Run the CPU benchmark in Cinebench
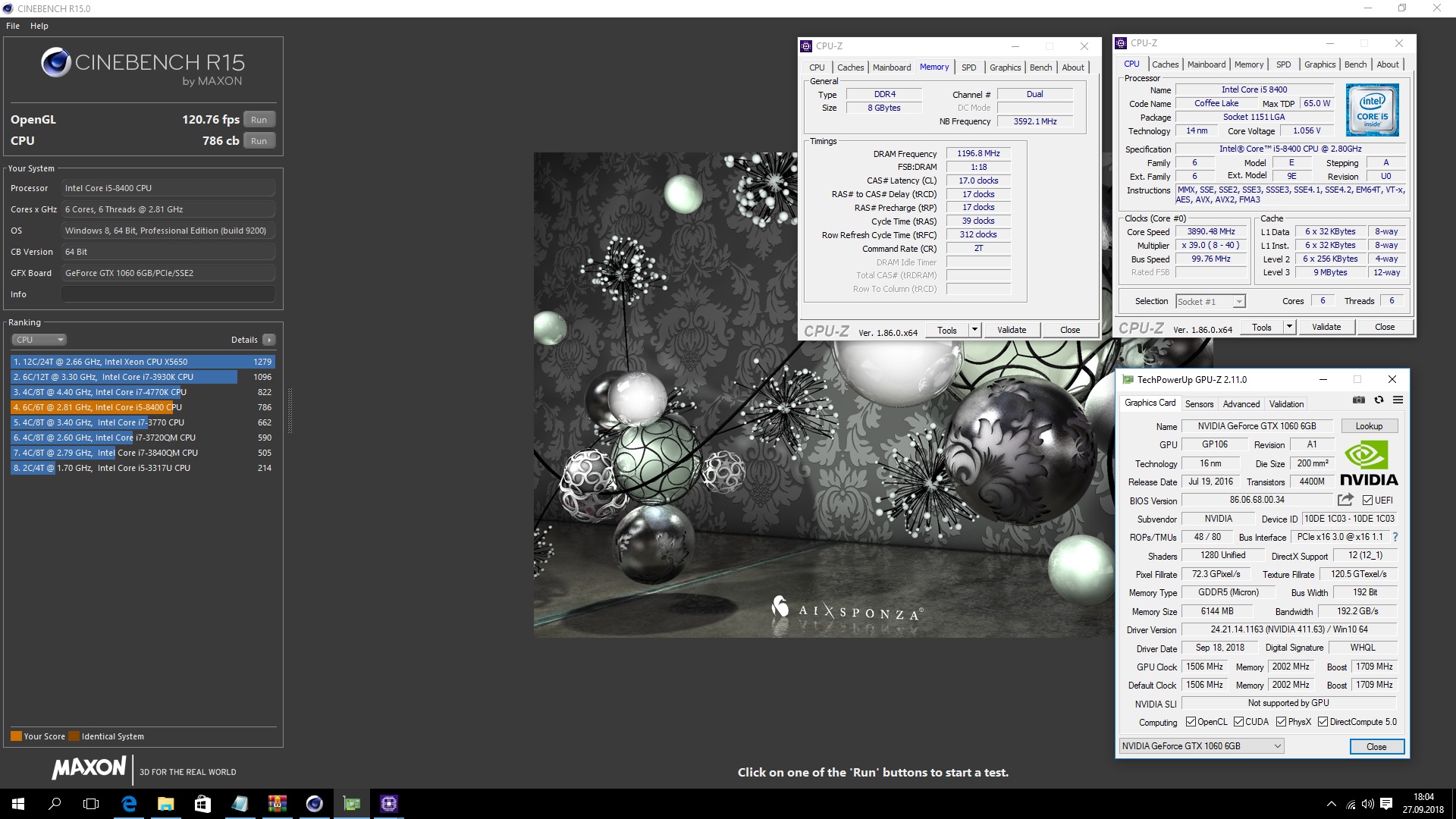1456x819 pixels. coord(259,141)
